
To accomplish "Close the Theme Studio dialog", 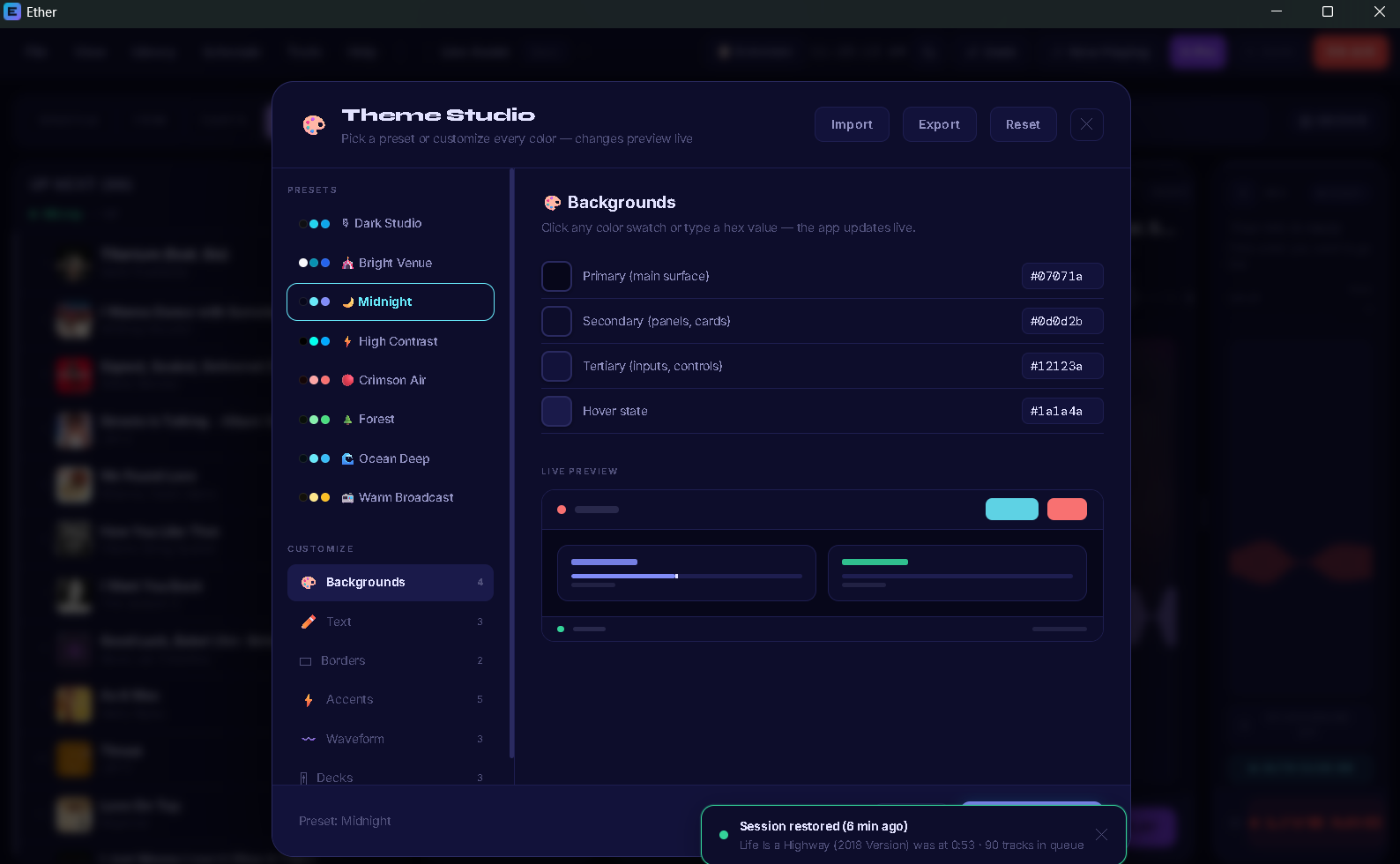I will pyautogui.click(x=1086, y=124).
